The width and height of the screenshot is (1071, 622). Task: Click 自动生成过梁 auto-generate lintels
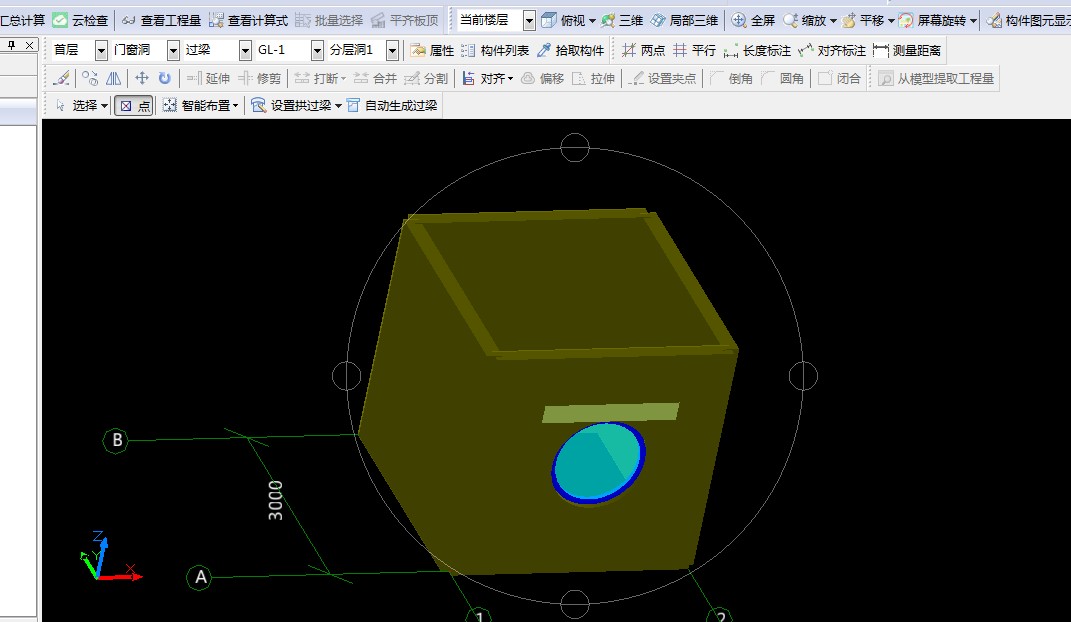click(392, 106)
